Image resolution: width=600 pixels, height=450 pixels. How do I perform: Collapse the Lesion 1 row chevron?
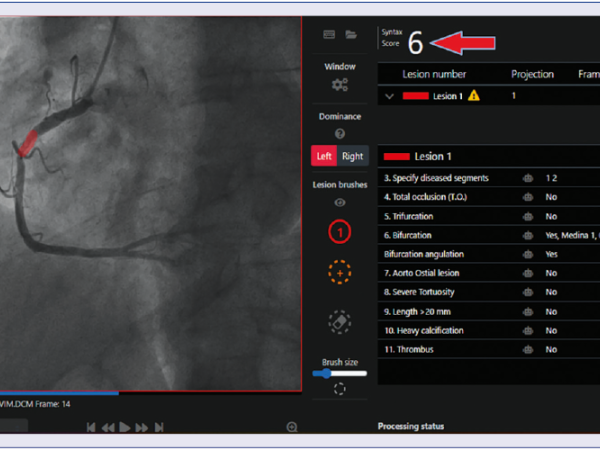coord(389,96)
